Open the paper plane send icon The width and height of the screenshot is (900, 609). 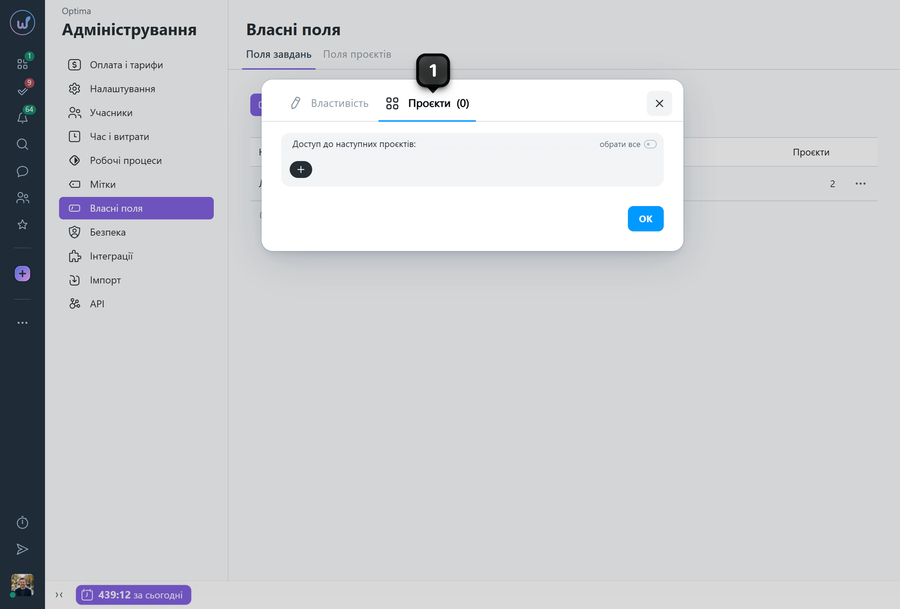tap(22, 549)
